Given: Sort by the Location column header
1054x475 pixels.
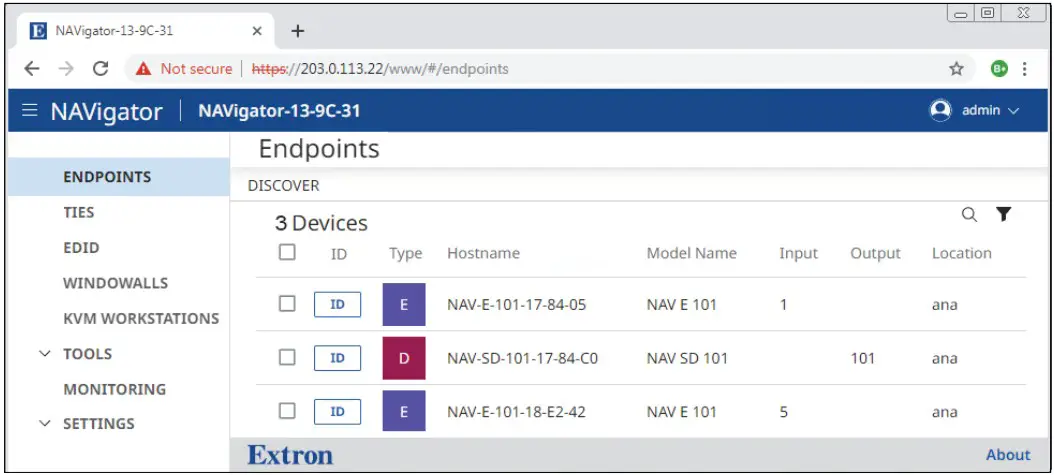Looking at the screenshot, I should [x=961, y=253].
